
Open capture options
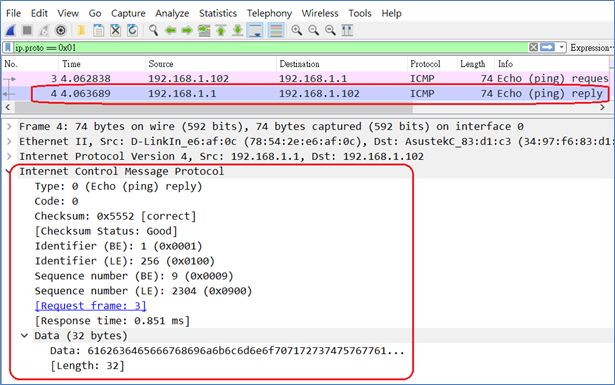point(61,30)
